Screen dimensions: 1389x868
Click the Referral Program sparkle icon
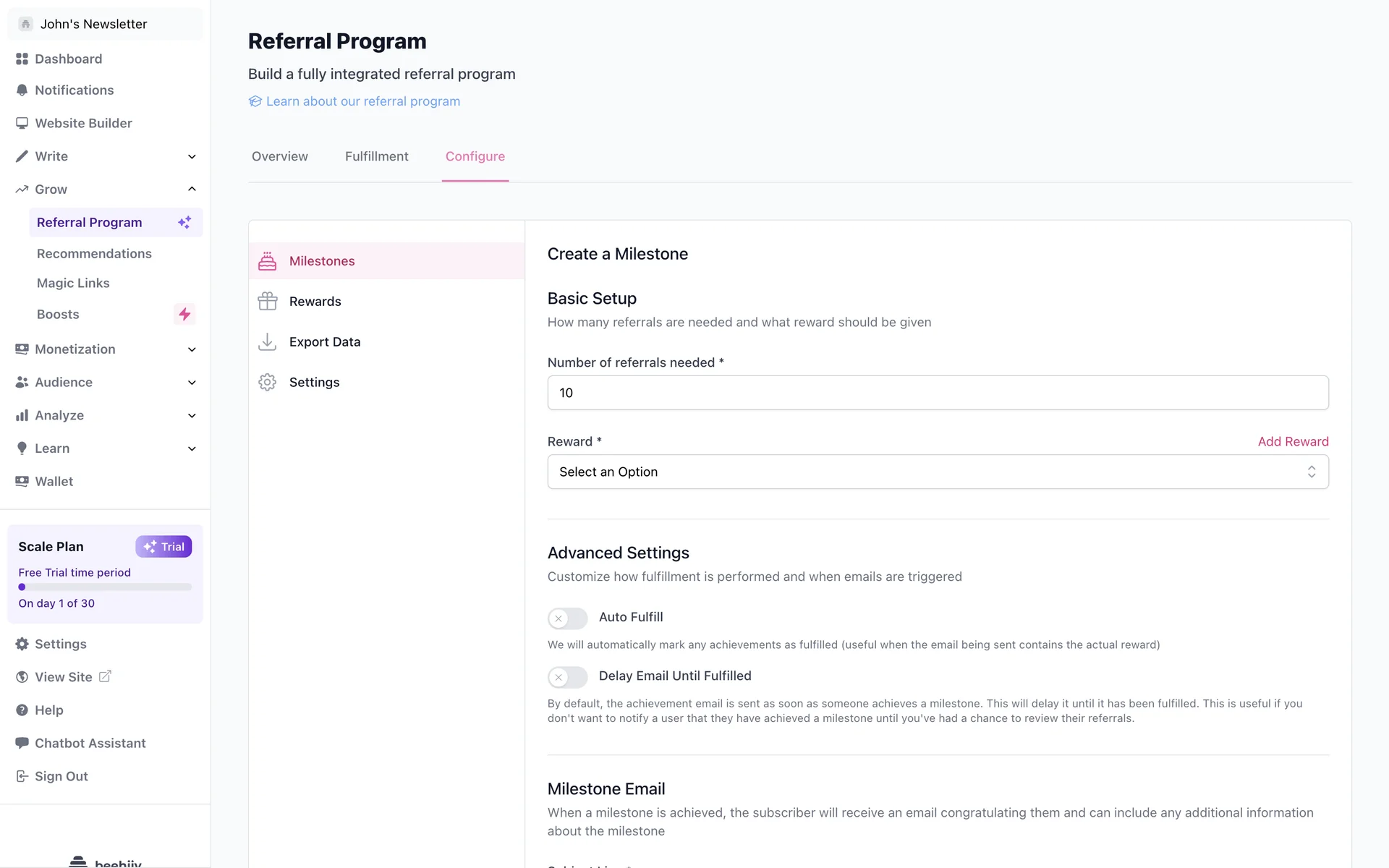click(x=184, y=222)
